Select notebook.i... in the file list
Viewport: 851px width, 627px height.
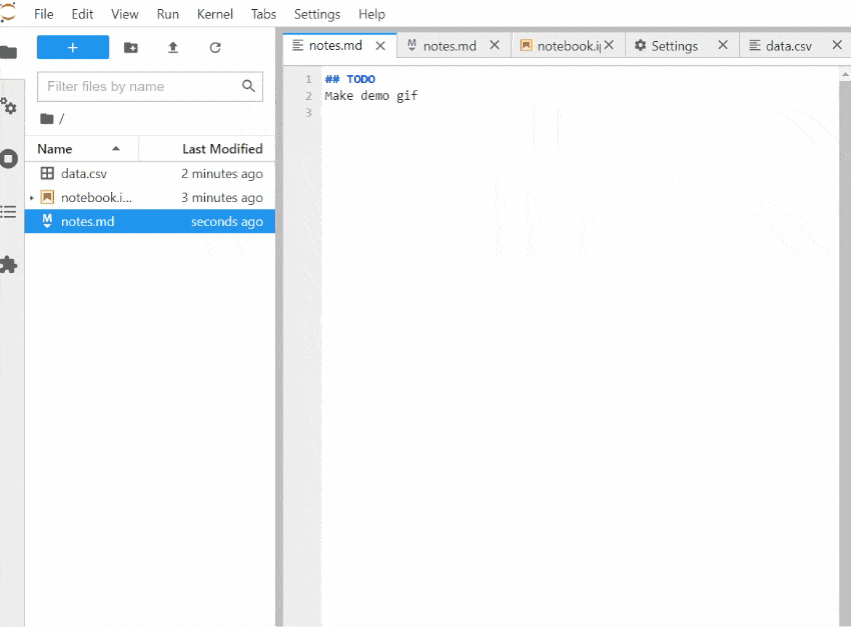pyautogui.click(x=150, y=198)
